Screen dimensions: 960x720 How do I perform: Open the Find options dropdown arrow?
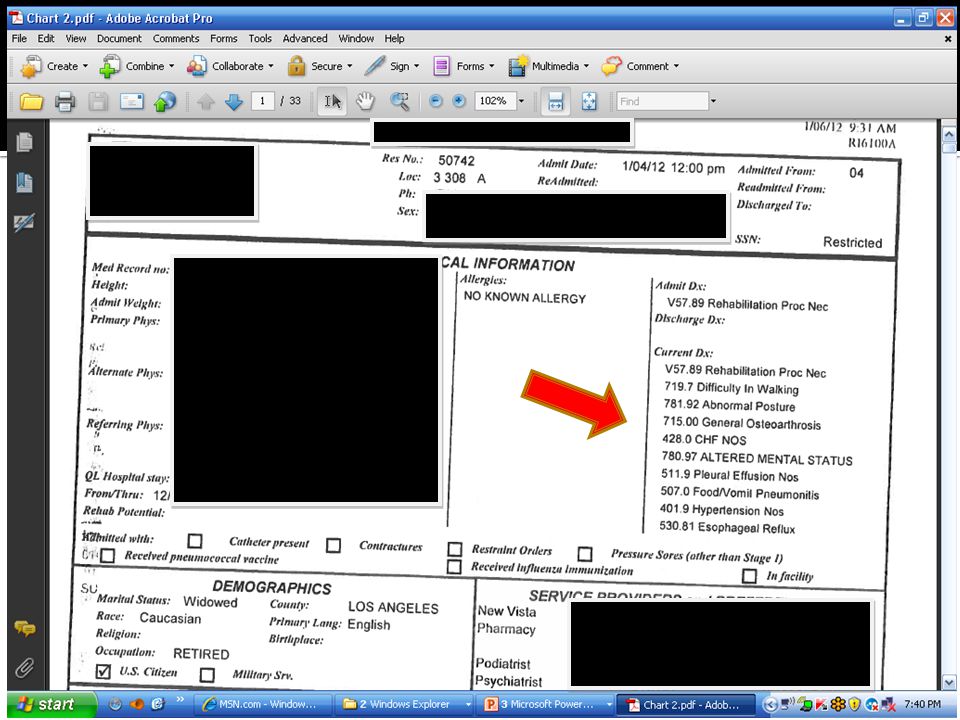click(x=713, y=101)
